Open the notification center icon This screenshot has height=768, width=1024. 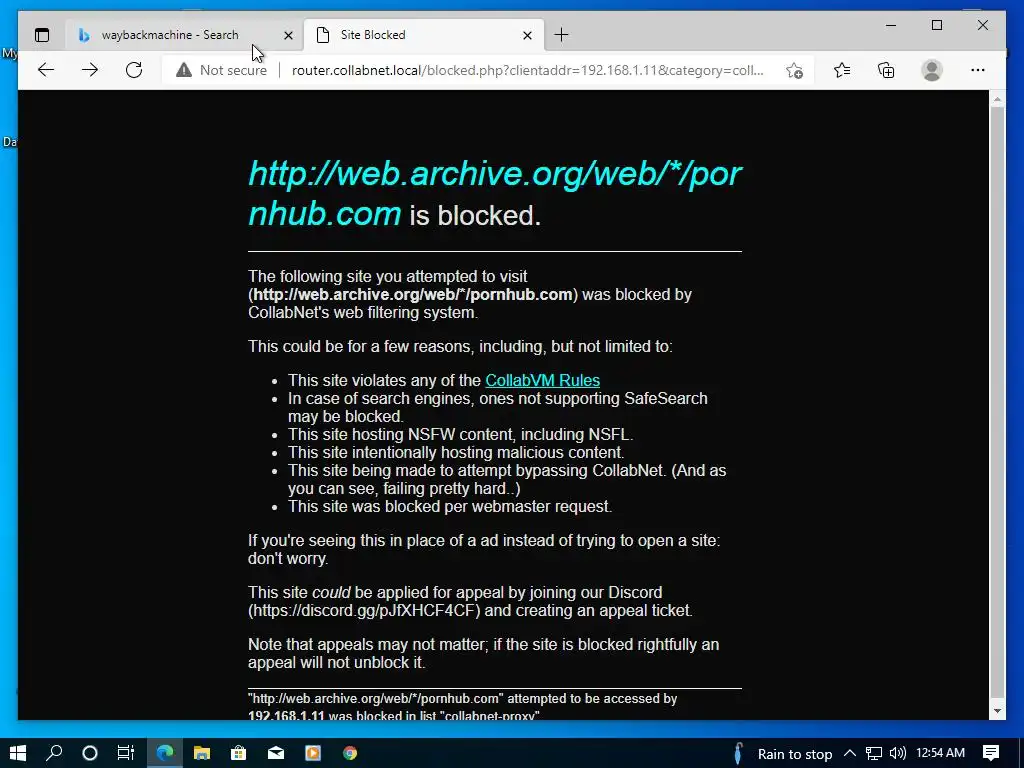coord(991,753)
